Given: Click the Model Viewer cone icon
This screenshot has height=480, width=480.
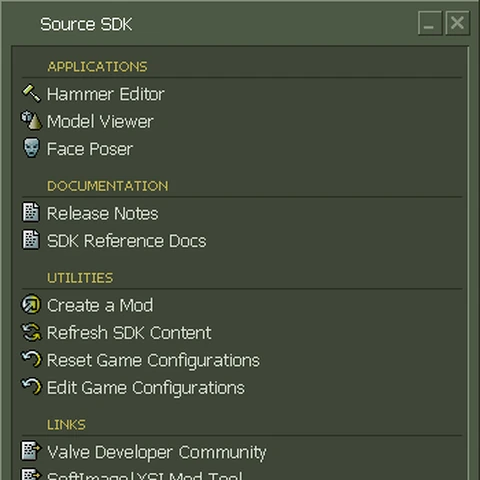Looking at the screenshot, I should pyautogui.click(x=31, y=120).
